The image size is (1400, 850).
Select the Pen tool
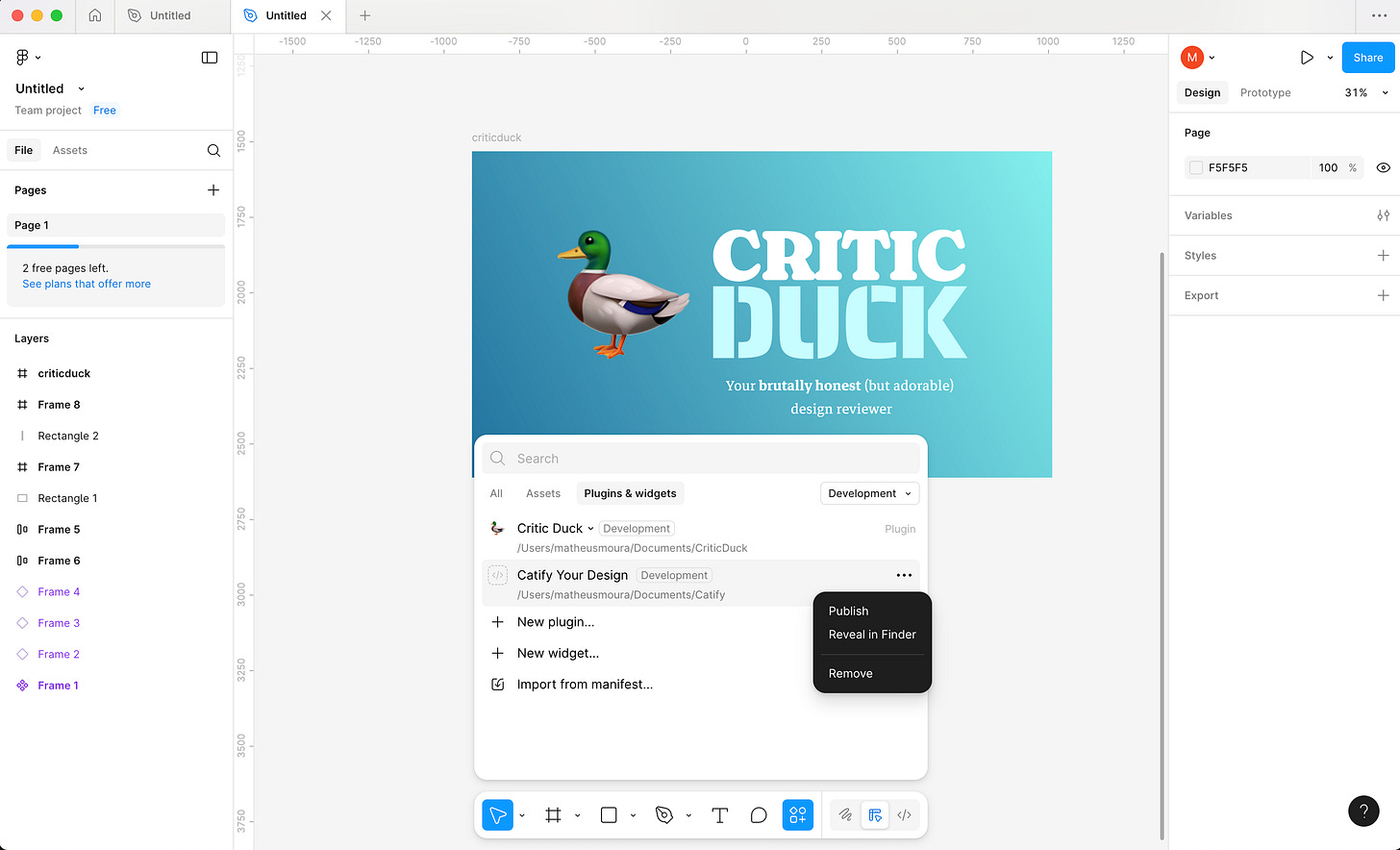point(664,814)
